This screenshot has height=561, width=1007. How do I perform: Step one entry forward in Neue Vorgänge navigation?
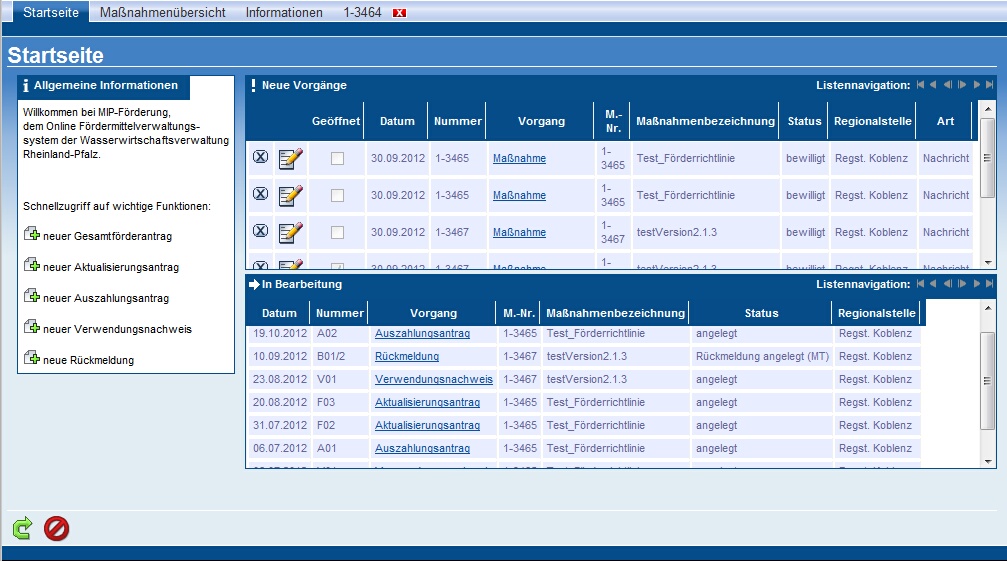[961, 85]
